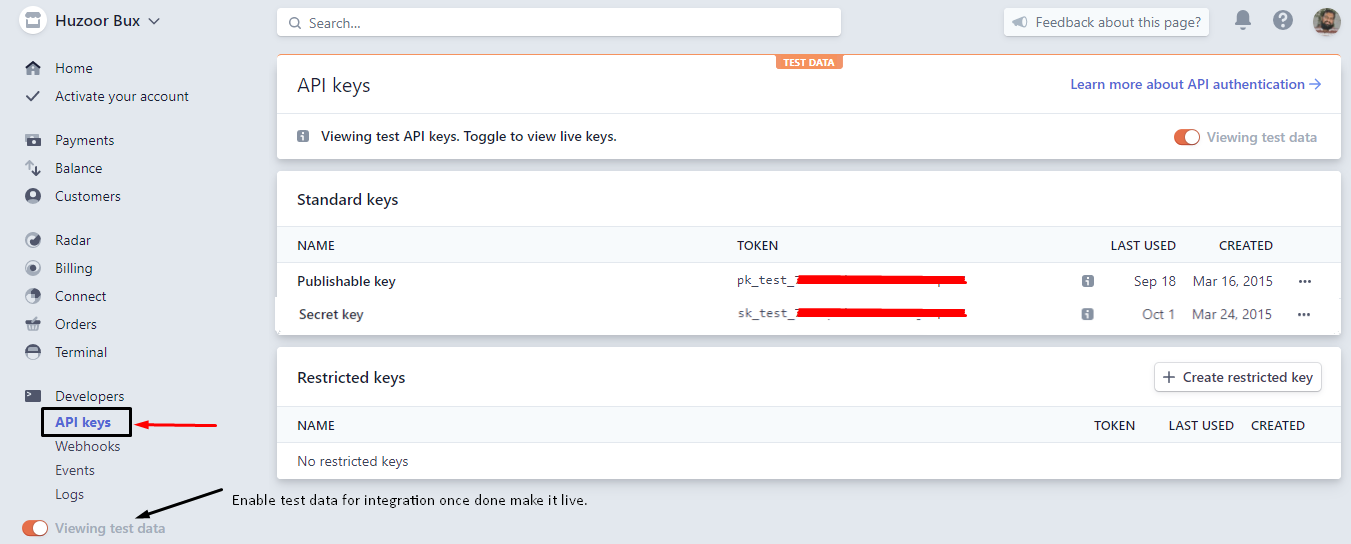
Task: Click Publishable key name text
Action: pyautogui.click(x=346, y=281)
